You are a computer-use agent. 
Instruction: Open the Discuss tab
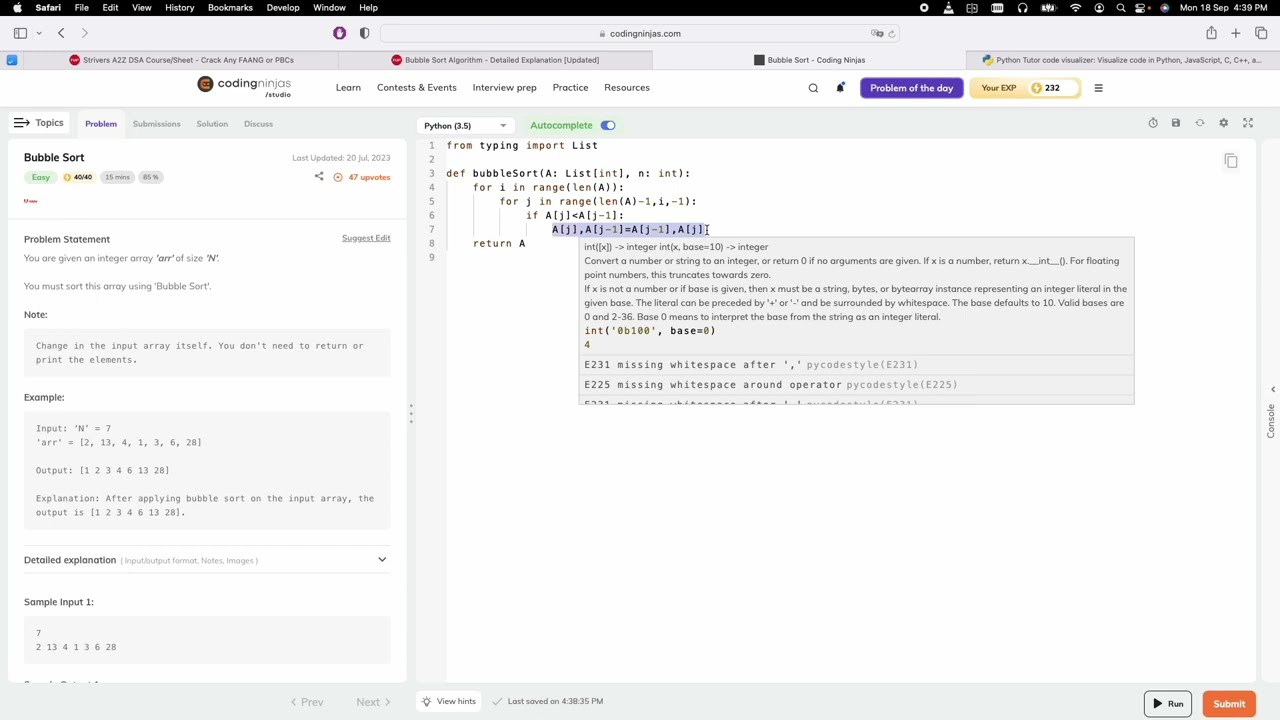(x=258, y=124)
